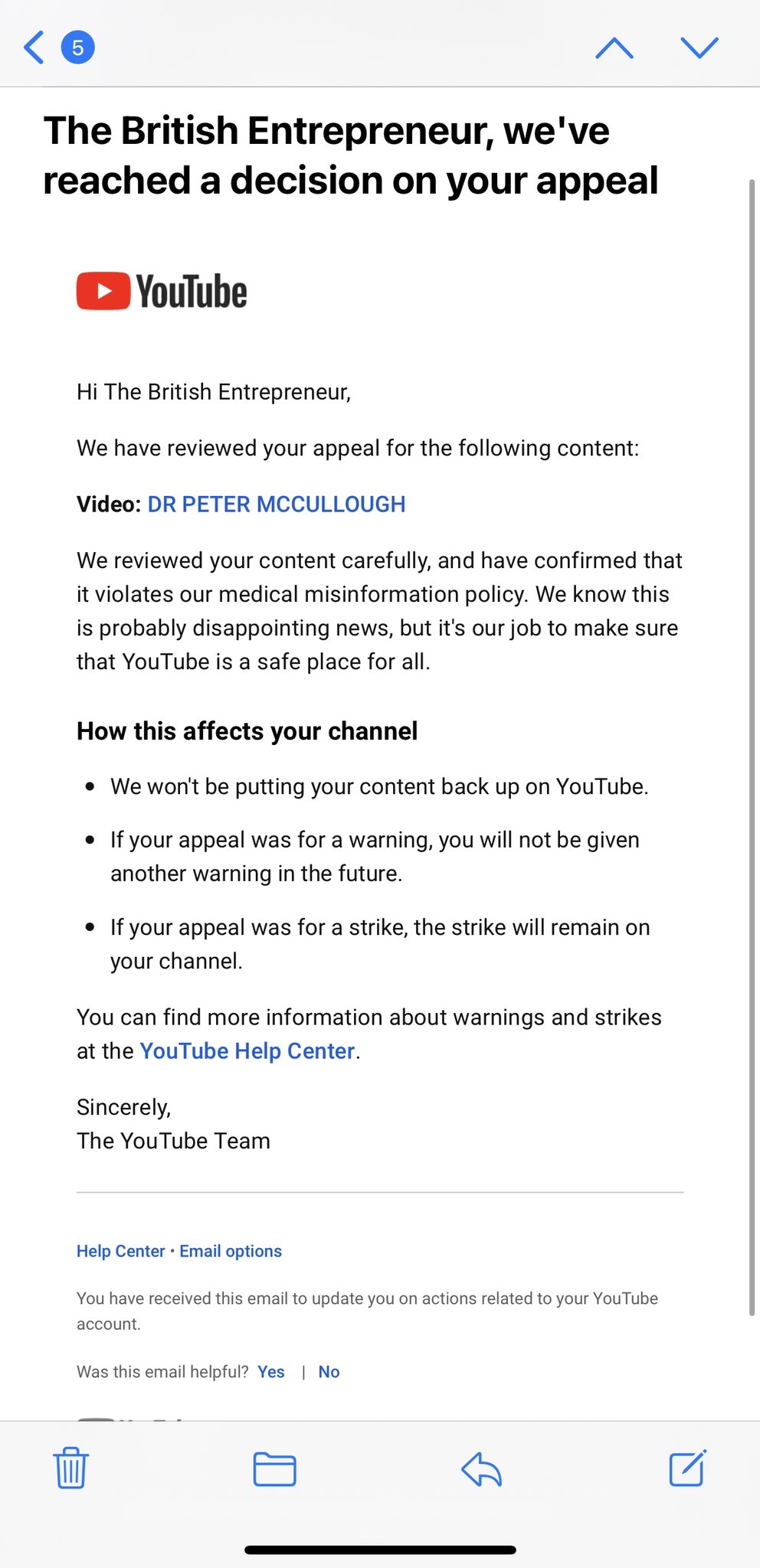Click the vertical scrollbar on right edge
Image resolution: width=760 pixels, height=1568 pixels.
click(752, 747)
